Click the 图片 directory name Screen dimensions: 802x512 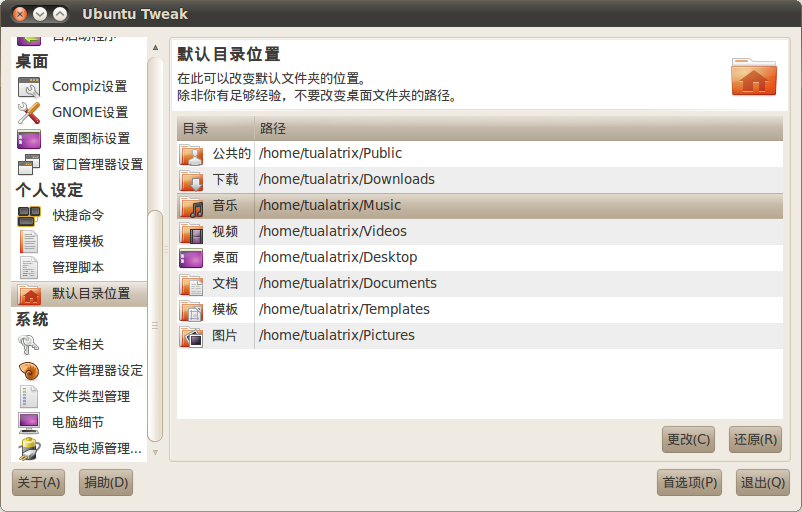point(225,336)
